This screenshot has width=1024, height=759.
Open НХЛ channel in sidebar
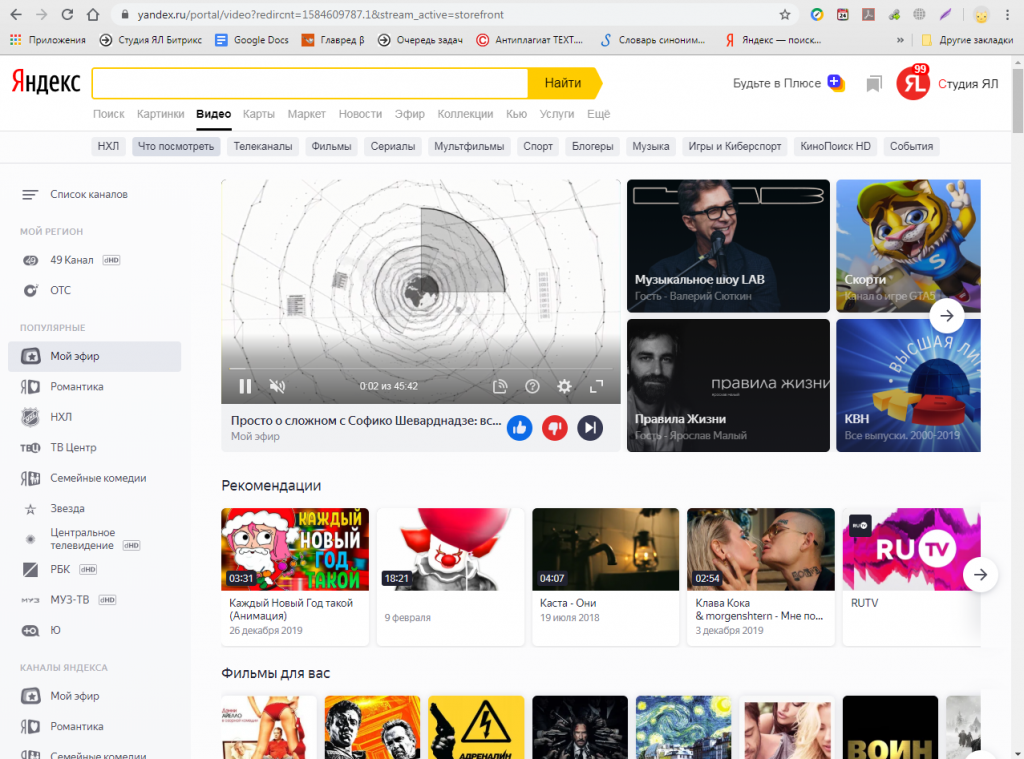coord(95,417)
